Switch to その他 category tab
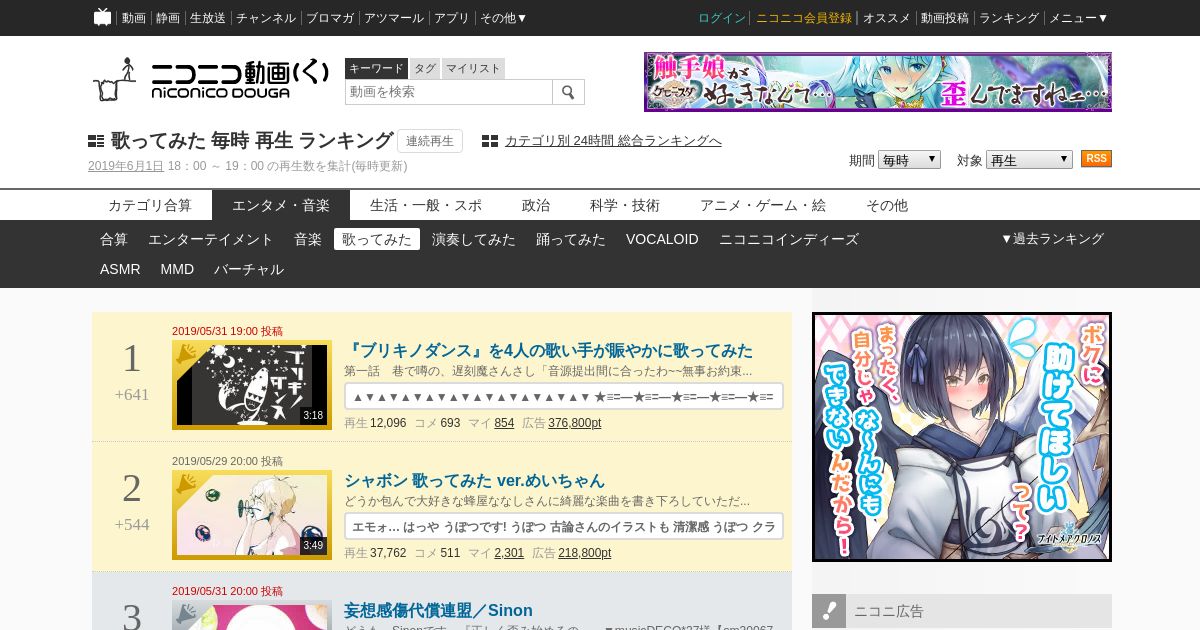This screenshot has height=630, width=1200. pos(887,205)
